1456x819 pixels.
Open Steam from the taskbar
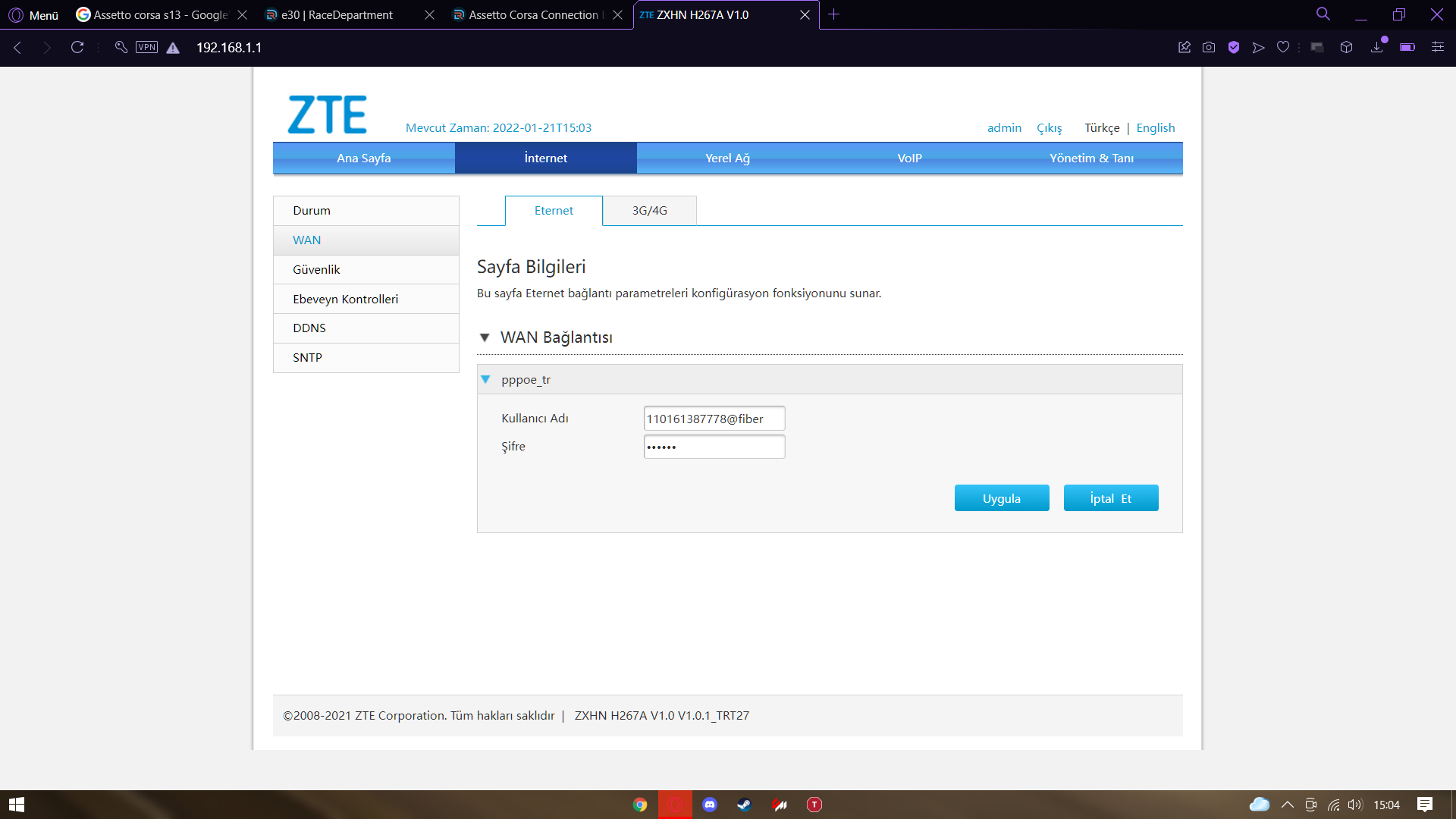pyautogui.click(x=745, y=805)
